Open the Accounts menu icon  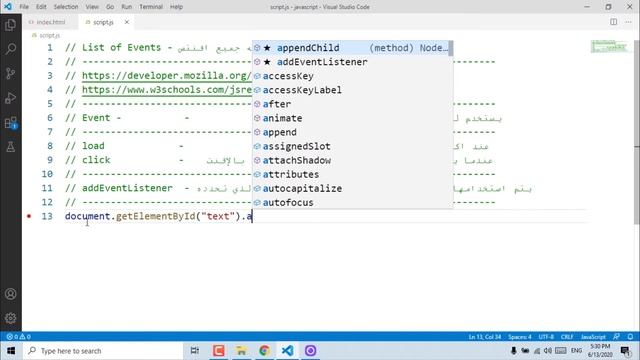(x=11, y=294)
